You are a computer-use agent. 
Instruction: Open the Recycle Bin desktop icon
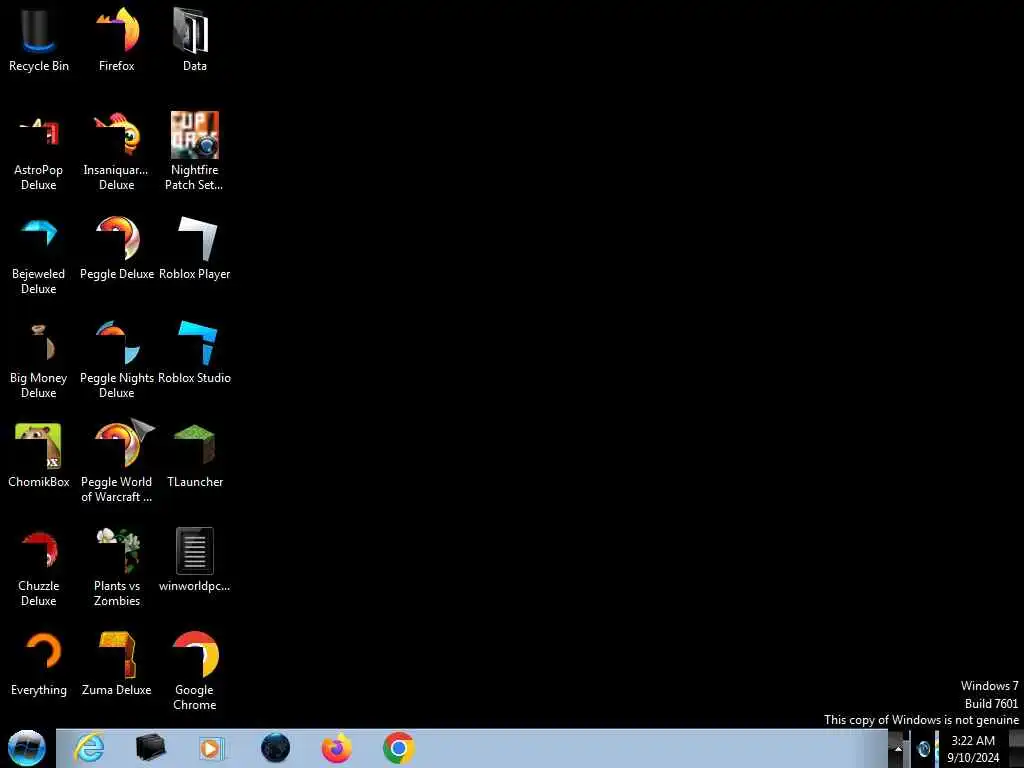point(39,39)
